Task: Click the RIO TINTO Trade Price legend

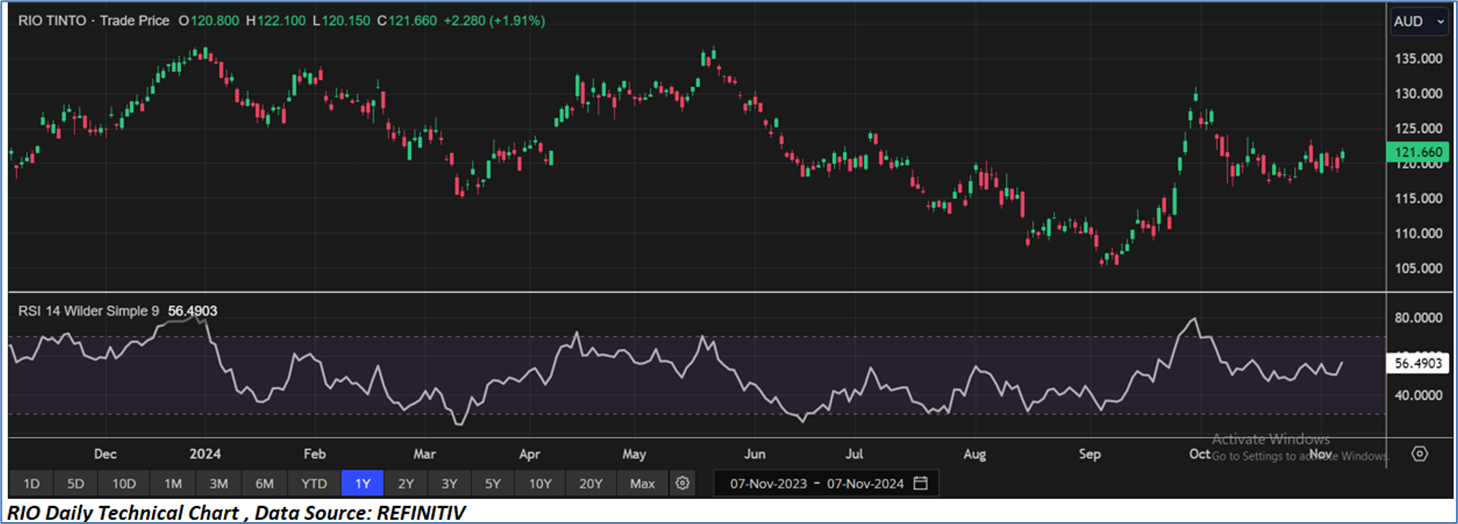Action: (x=95, y=20)
